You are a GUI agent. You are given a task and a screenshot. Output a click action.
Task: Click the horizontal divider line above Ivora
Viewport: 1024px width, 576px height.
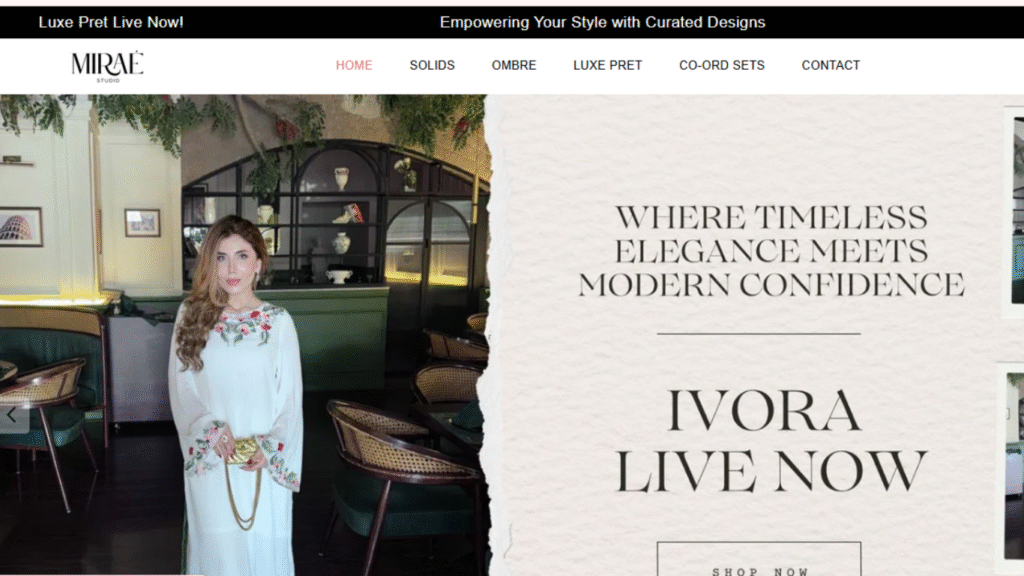coord(758,334)
